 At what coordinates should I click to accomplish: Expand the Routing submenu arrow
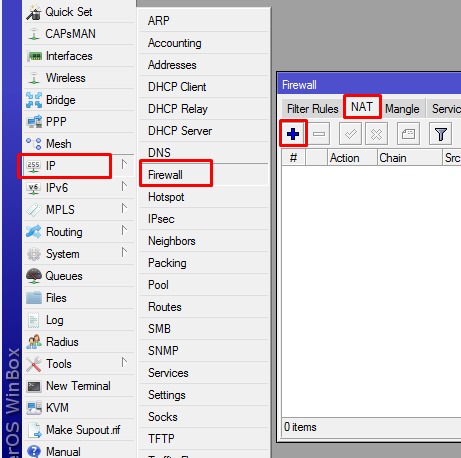[x=124, y=230]
